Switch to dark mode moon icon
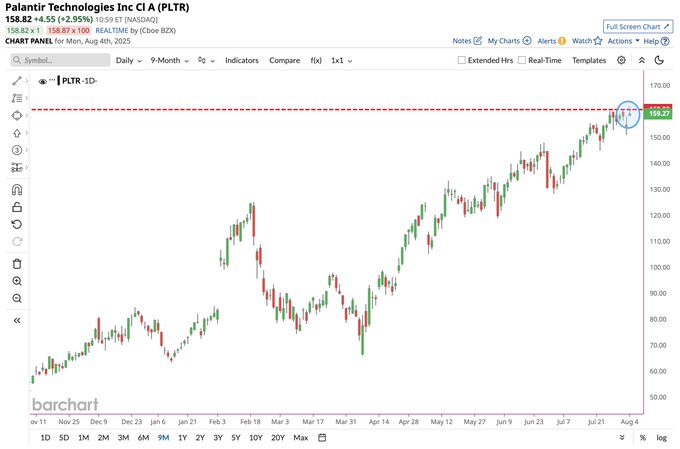 coord(659,60)
